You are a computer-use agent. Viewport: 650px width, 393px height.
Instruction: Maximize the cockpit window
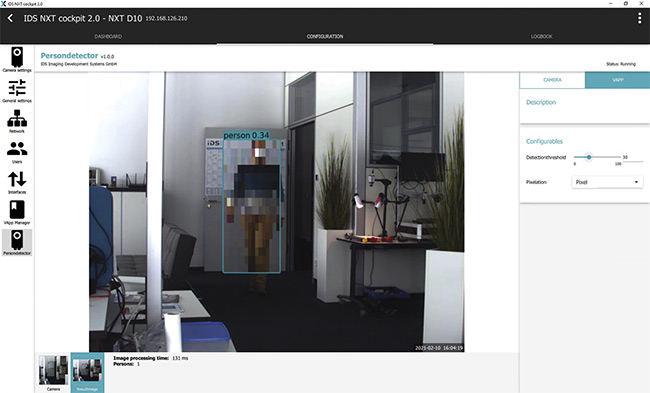tap(625, 3)
